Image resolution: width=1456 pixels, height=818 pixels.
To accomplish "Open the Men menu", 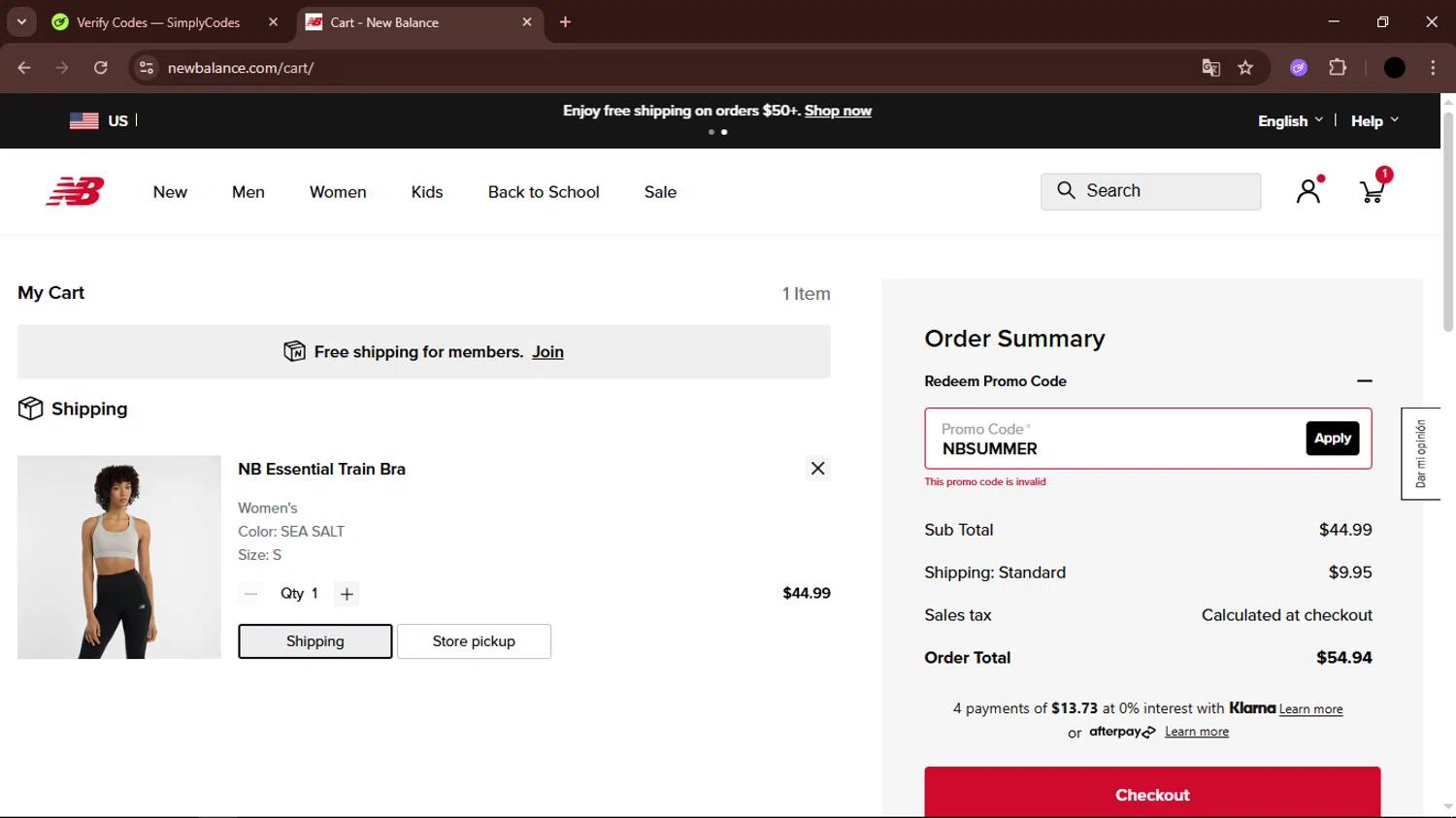I will click(x=248, y=192).
